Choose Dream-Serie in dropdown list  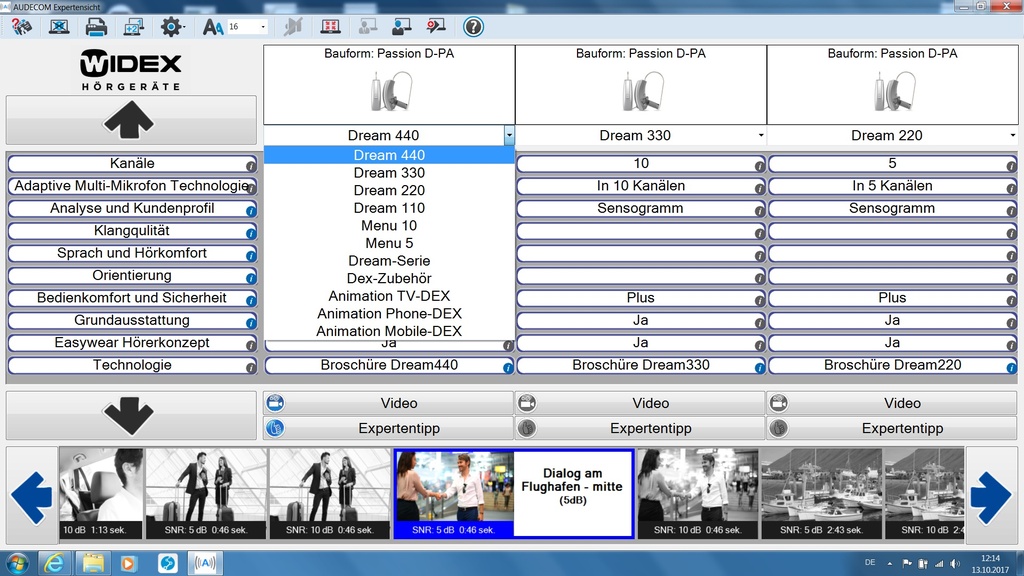[x=389, y=261]
